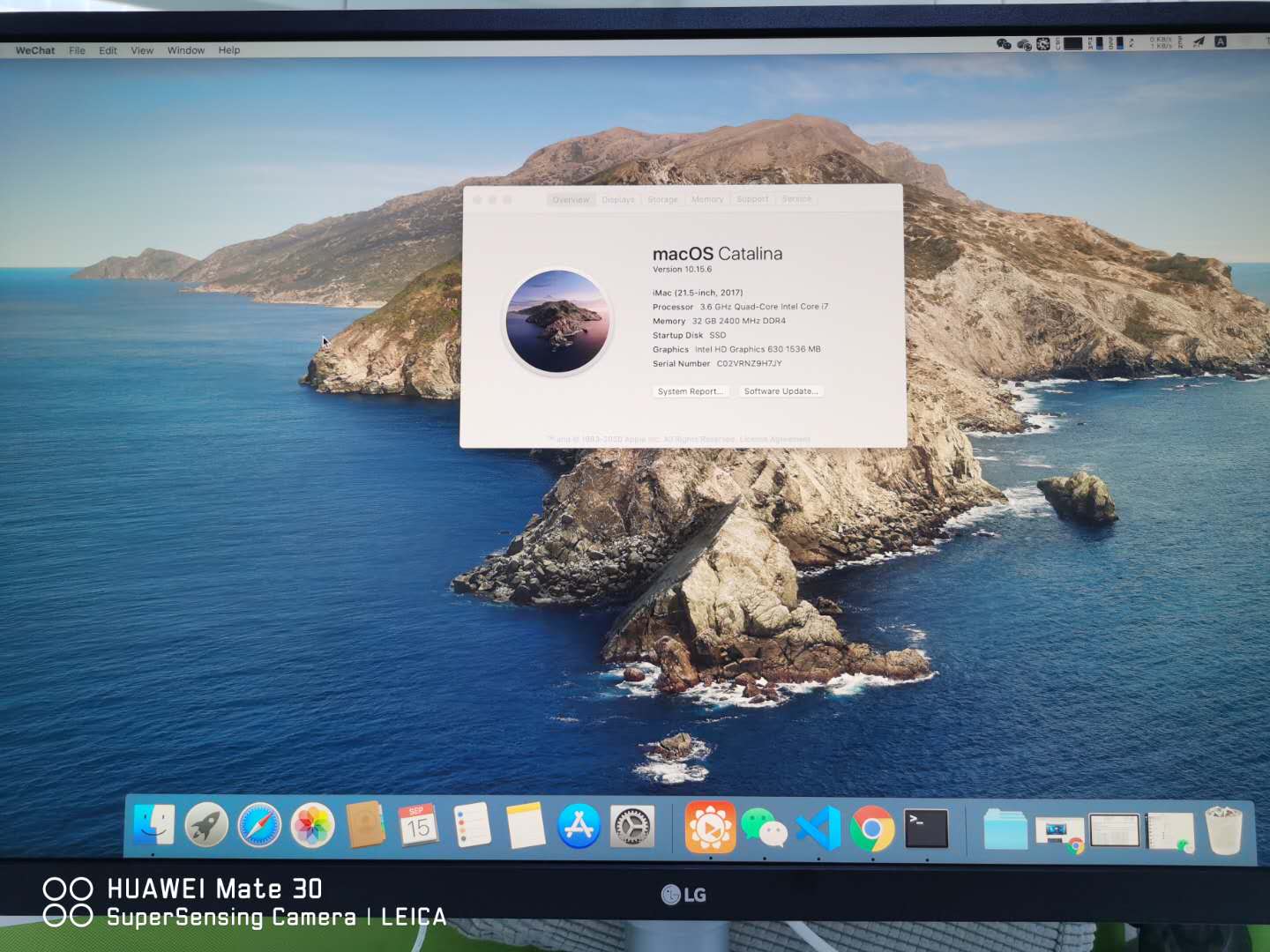Open the orange flower video app in dock
This screenshot has height=952, width=1270.
(x=710, y=828)
